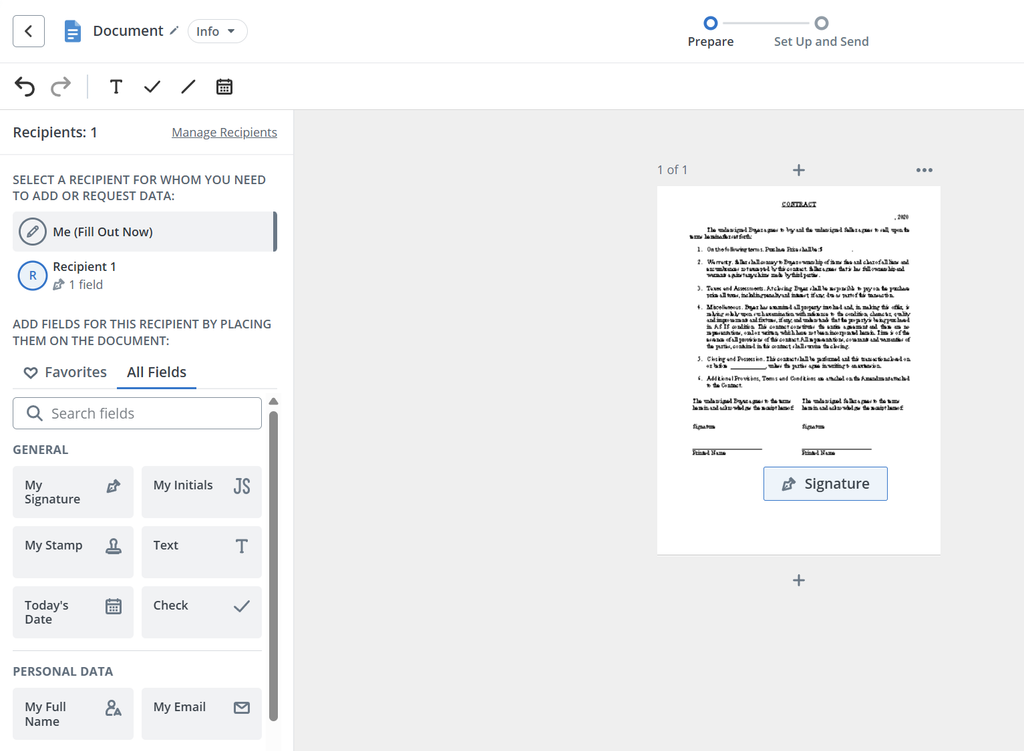
Task: Switch to the All Fields tab
Action: (157, 372)
